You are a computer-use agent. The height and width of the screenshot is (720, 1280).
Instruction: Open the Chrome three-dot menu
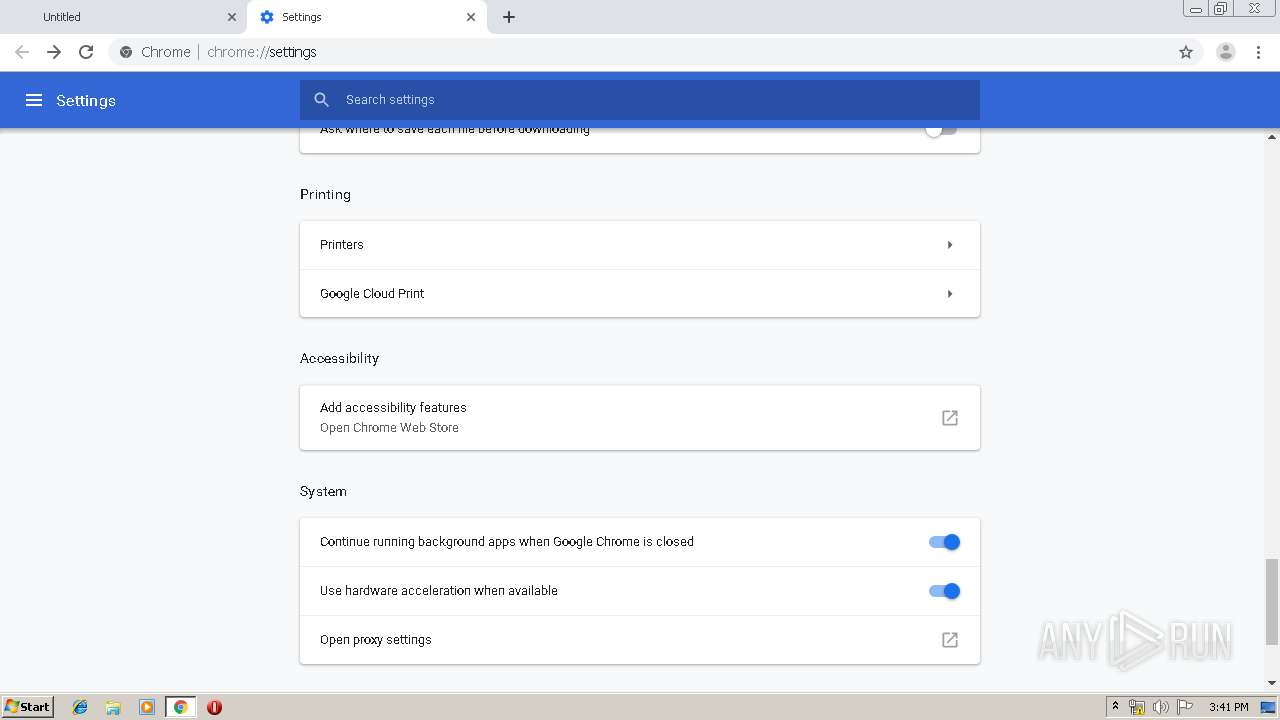(1259, 52)
